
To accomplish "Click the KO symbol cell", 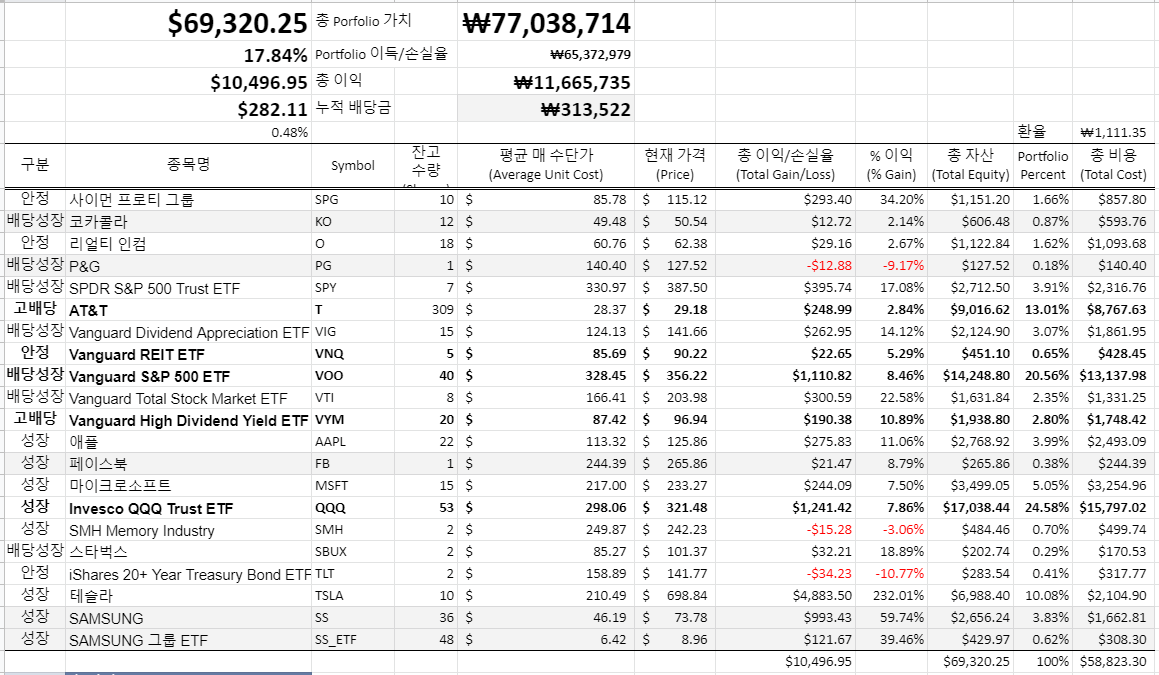I will [353, 222].
